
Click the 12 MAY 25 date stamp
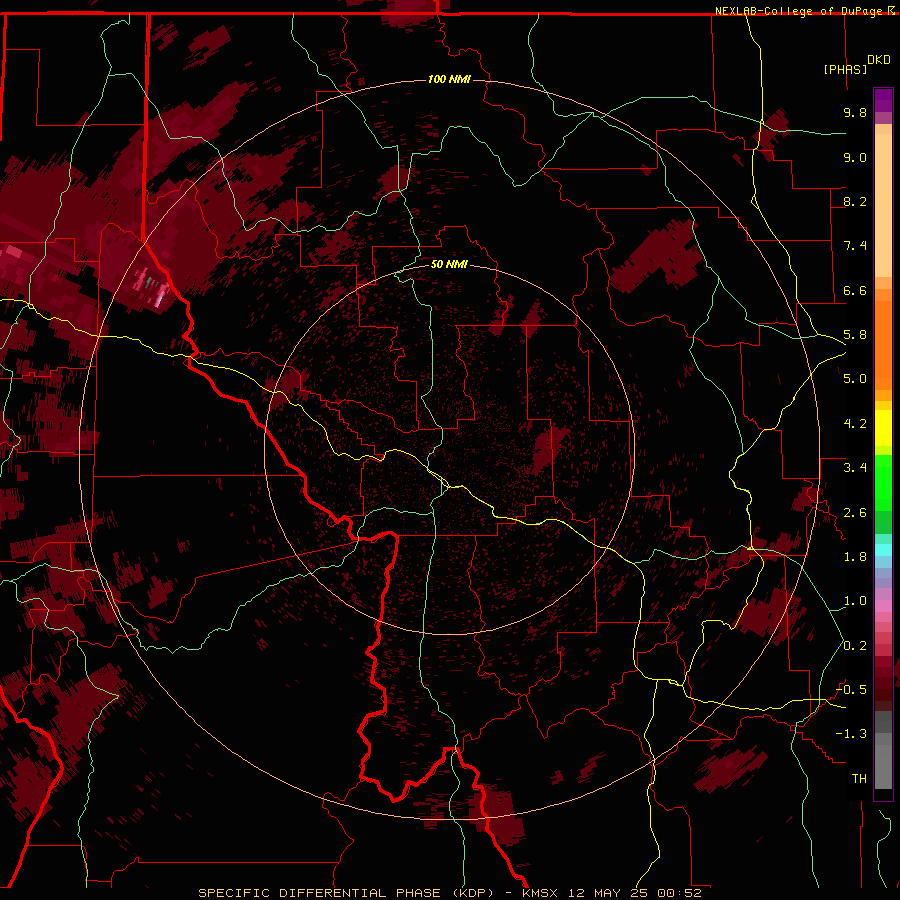(x=609, y=893)
